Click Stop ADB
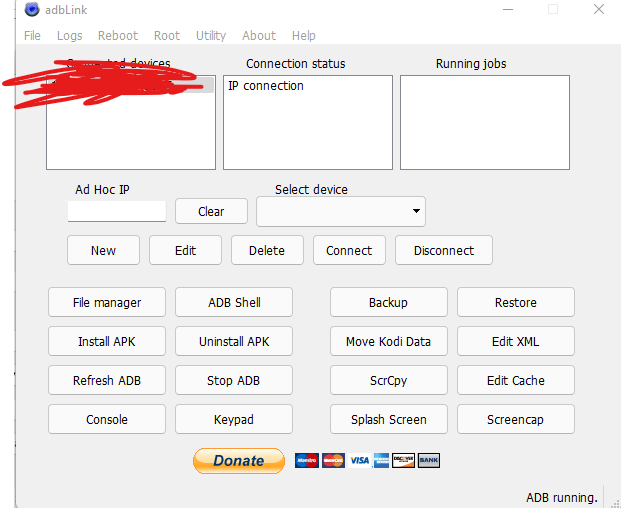Screen dimensions: 621x508 tap(234, 380)
